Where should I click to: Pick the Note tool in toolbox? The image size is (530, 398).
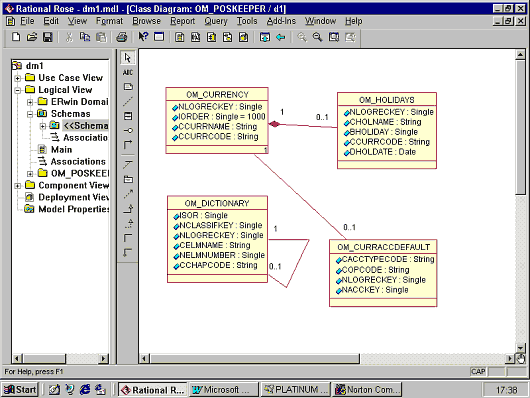tap(128, 87)
